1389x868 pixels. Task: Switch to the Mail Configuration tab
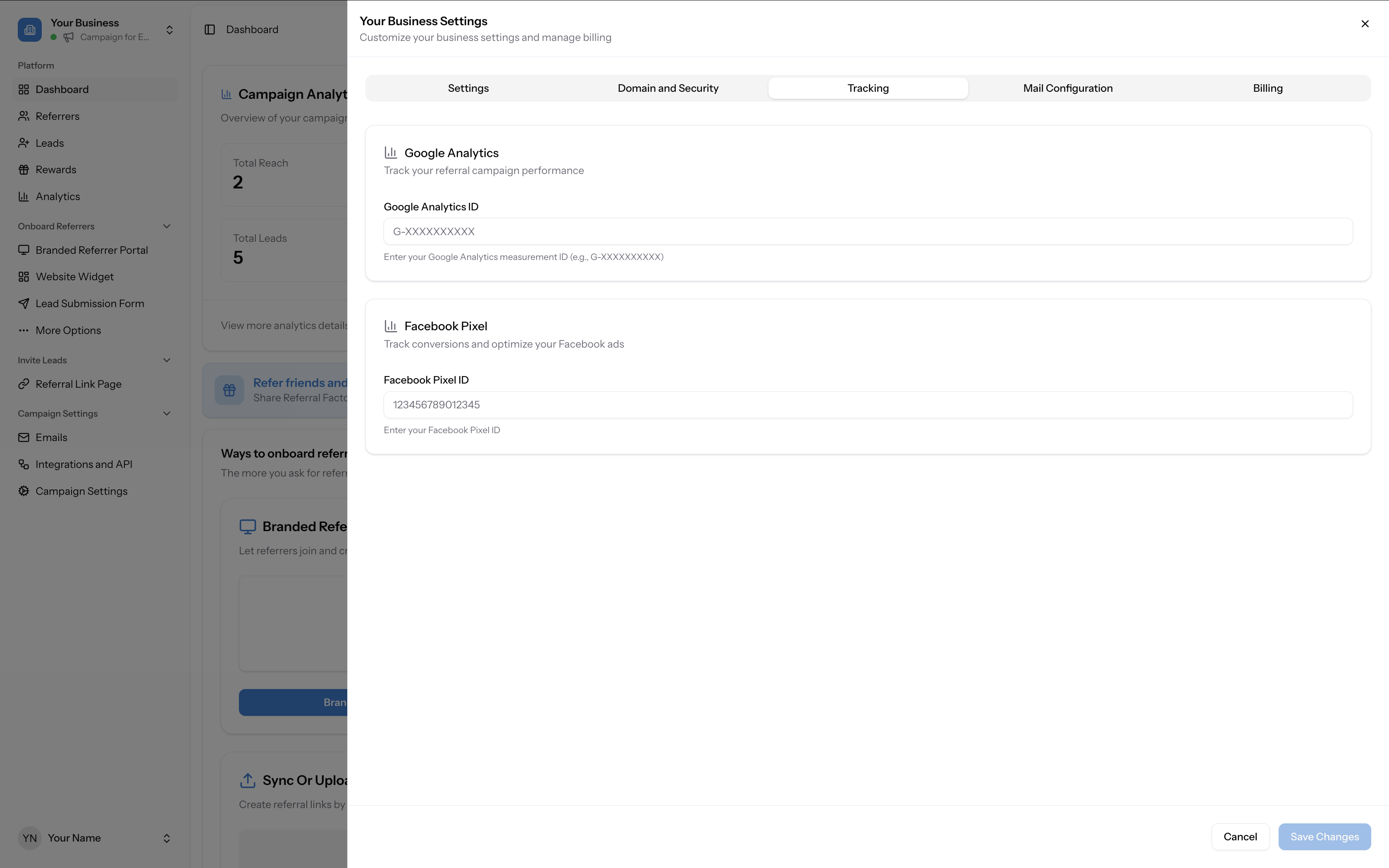coord(1067,88)
